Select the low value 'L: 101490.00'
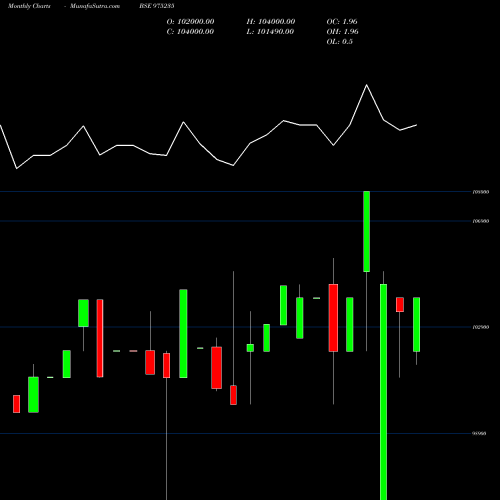The height and width of the screenshot is (500, 500). (270, 32)
